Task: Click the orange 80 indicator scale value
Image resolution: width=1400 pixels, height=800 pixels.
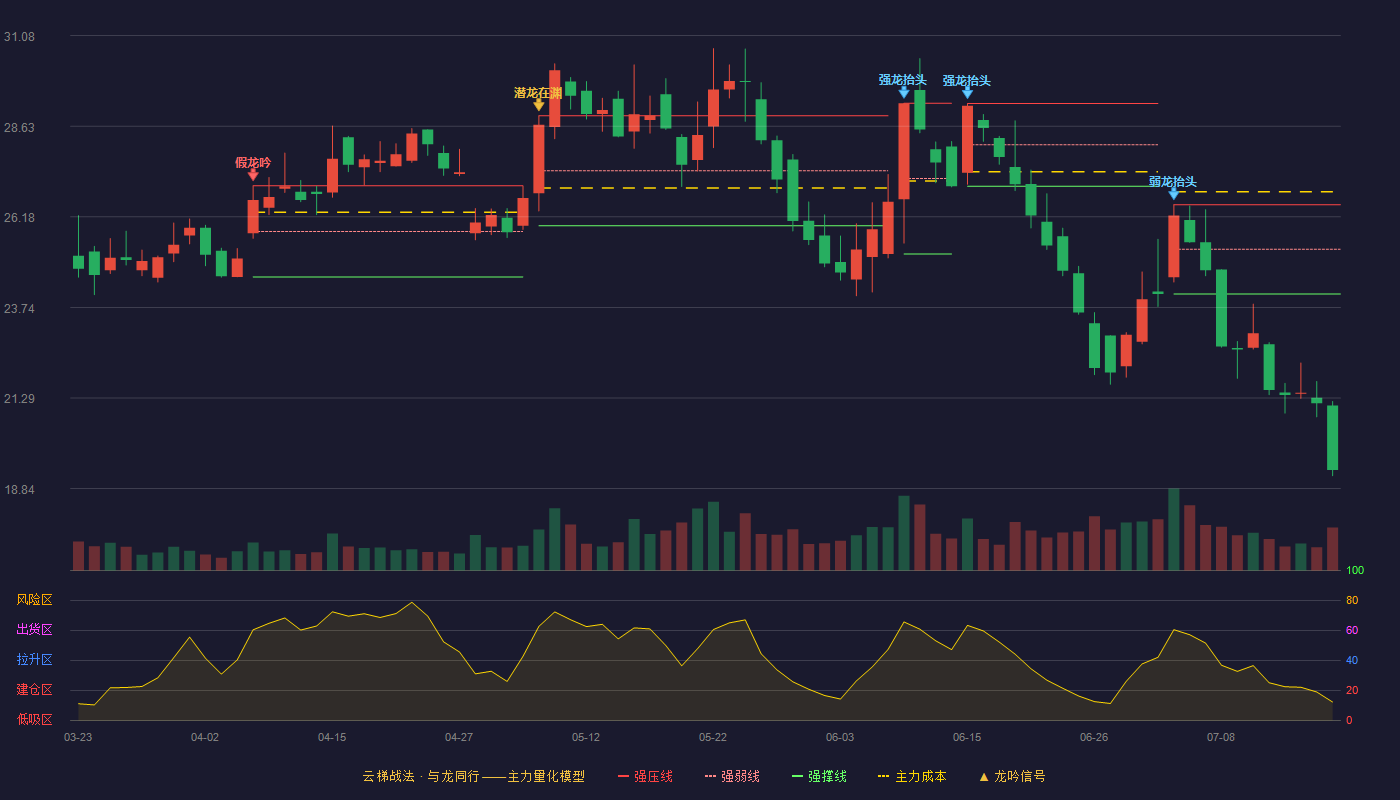Action: 1352,600
